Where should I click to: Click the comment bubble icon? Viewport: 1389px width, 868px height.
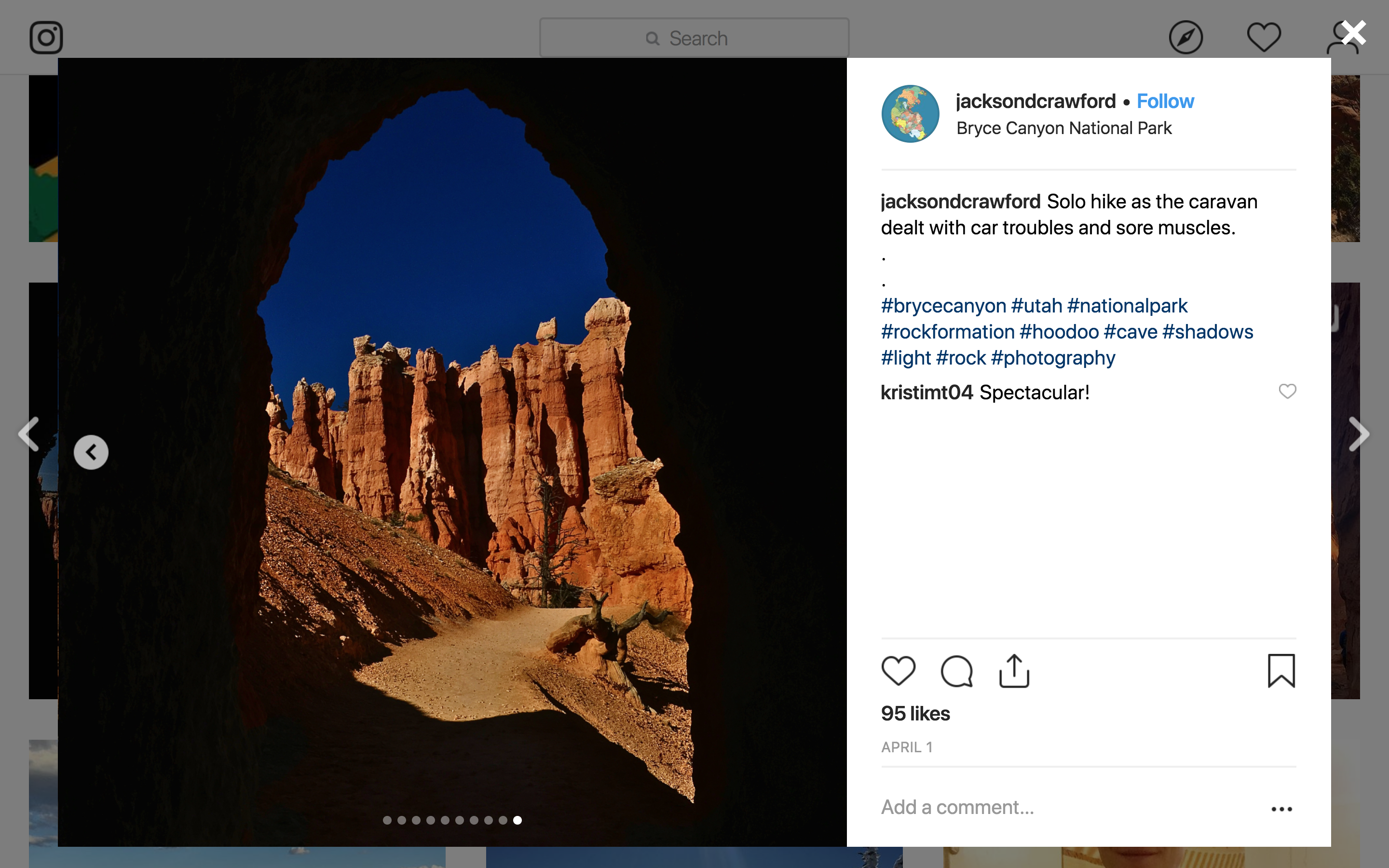pyautogui.click(x=957, y=670)
